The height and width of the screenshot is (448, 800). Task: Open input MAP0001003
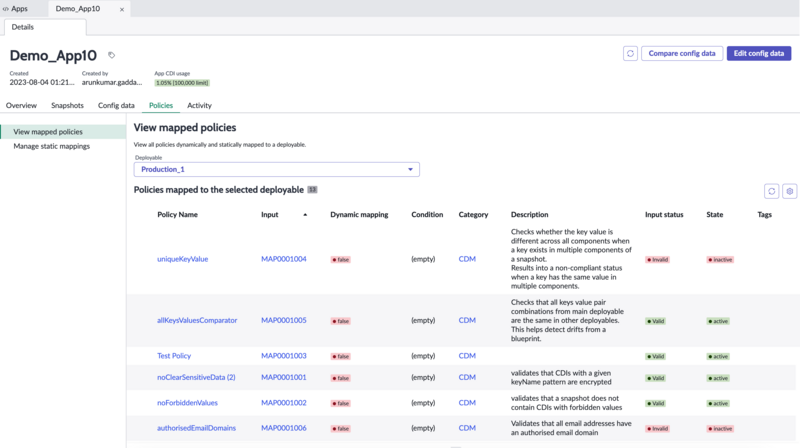tap(284, 356)
